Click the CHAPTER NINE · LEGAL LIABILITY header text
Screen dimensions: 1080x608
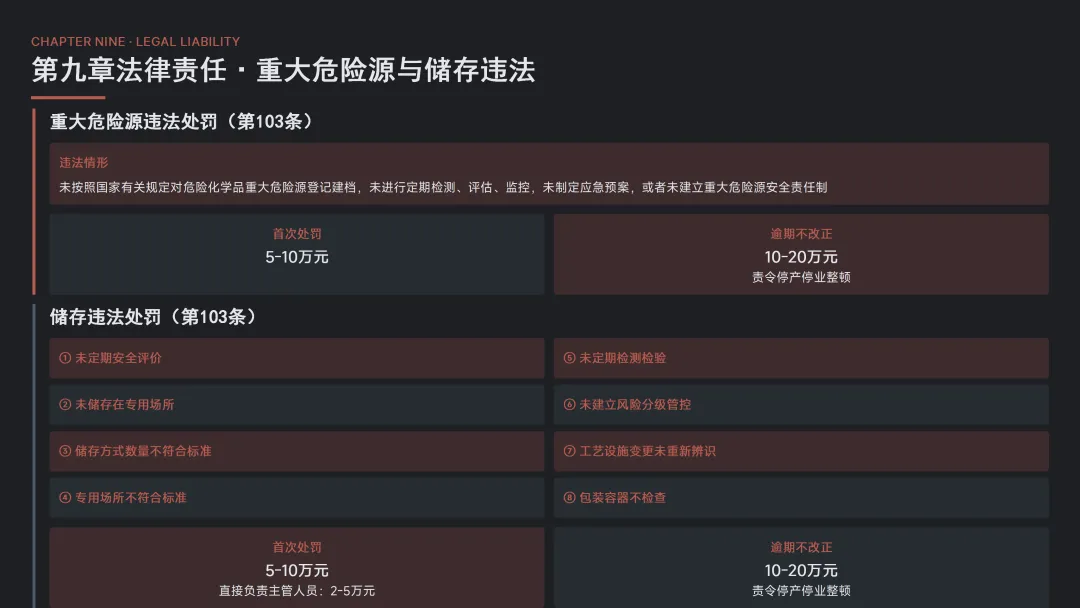tap(135, 42)
